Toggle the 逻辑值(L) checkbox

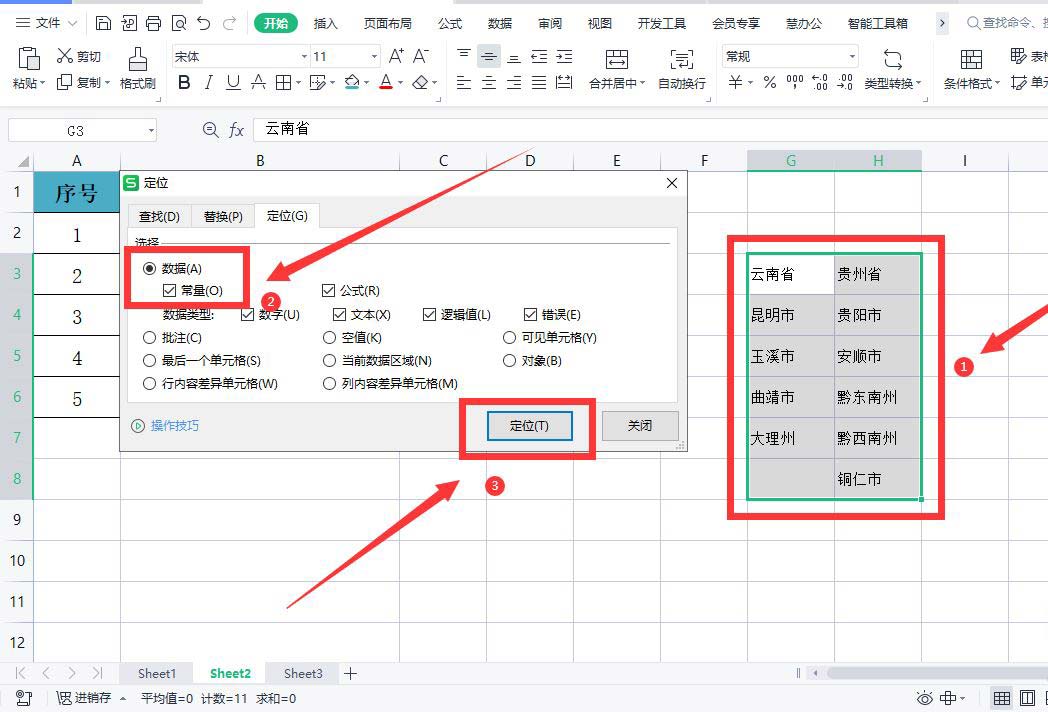click(x=429, y=314)
